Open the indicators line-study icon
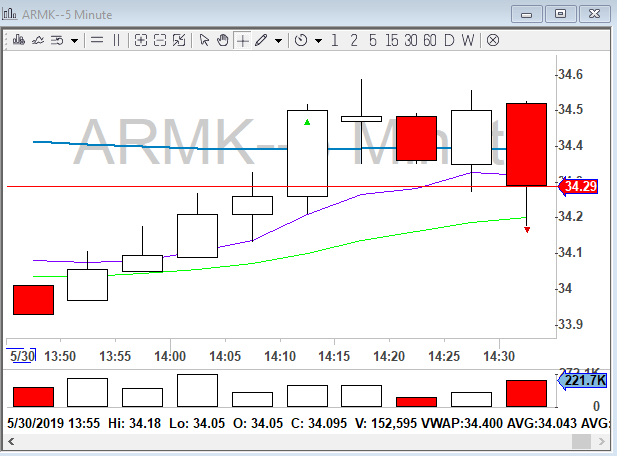617x456 pixels. click(x=38, y=40)
